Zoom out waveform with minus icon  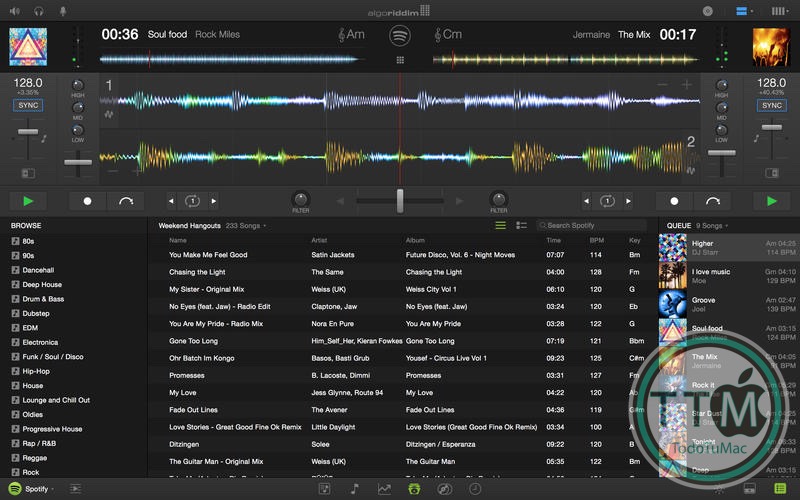[x=662, y=85]
